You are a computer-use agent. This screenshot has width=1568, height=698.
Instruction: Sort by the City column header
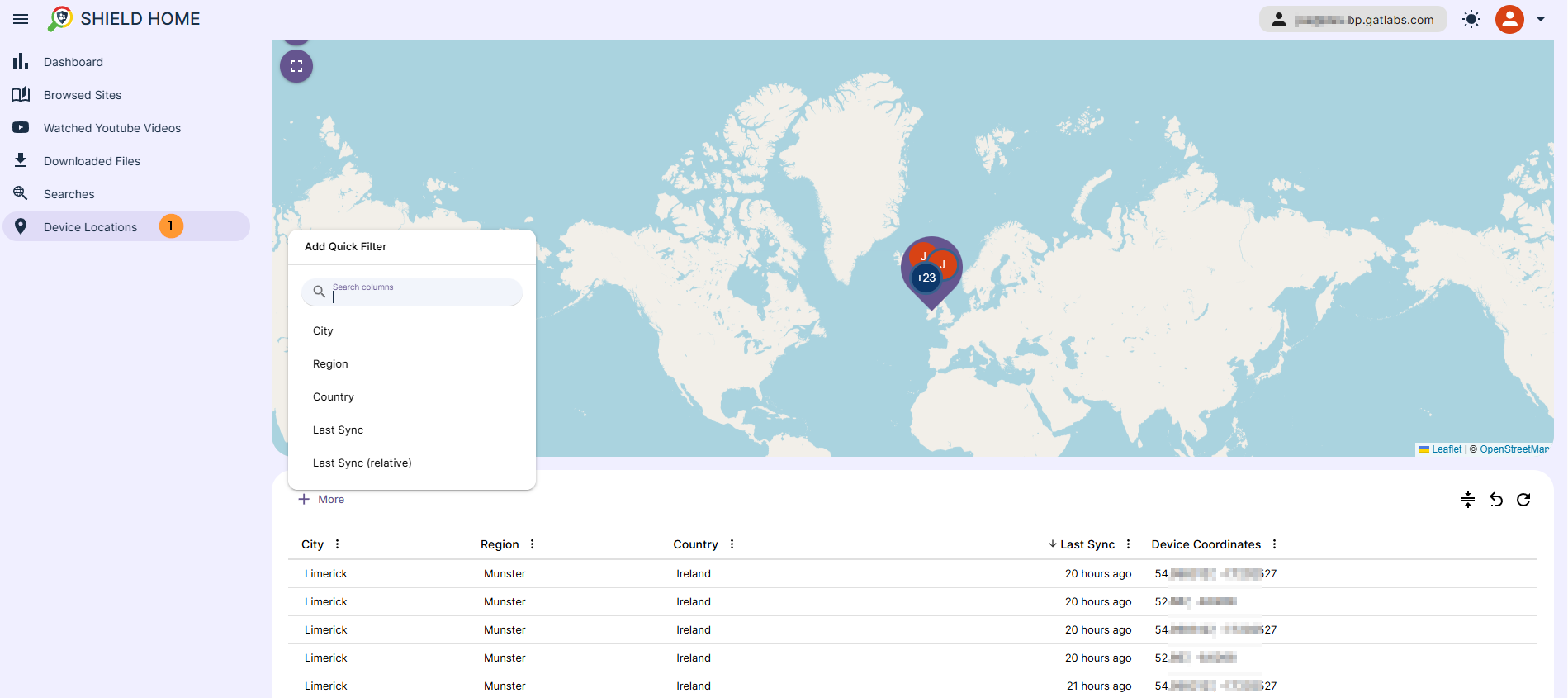(x=312, y=544)
